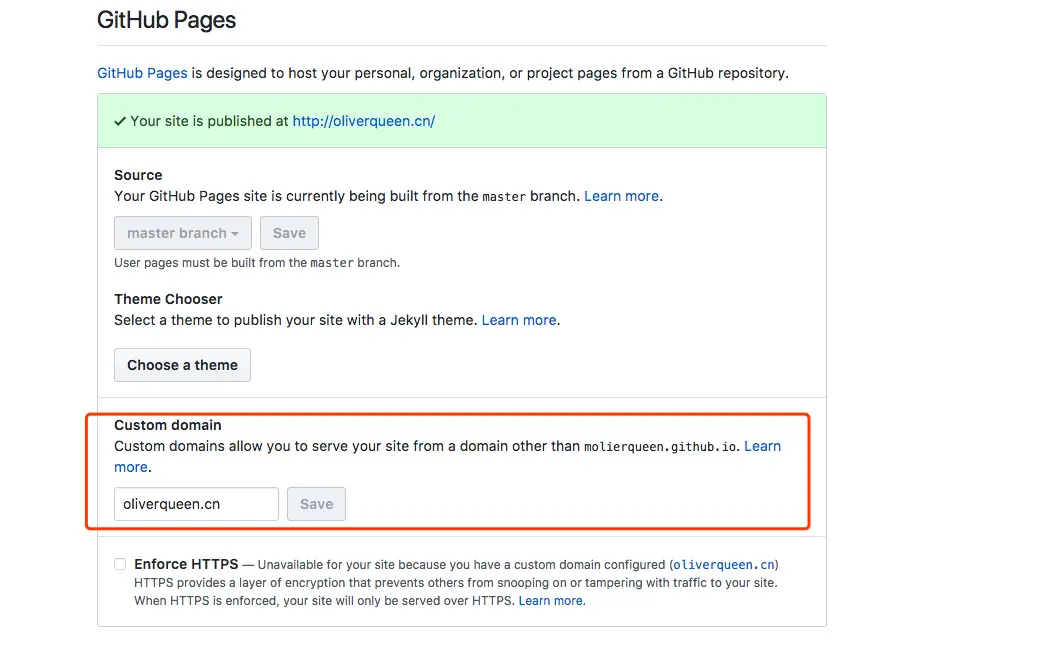The width and height of the screenshot is (1045, 655).
Task: Focus the custom domain text field
Action: click(196, 504)
